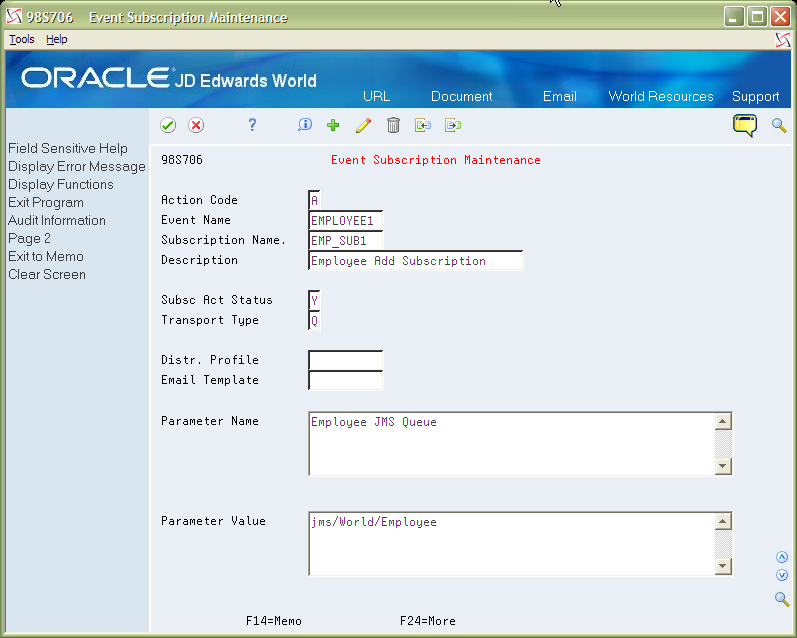Click the JD Edwards icon in menu bar
Screen dimensions: 797x638
(783, 40)
